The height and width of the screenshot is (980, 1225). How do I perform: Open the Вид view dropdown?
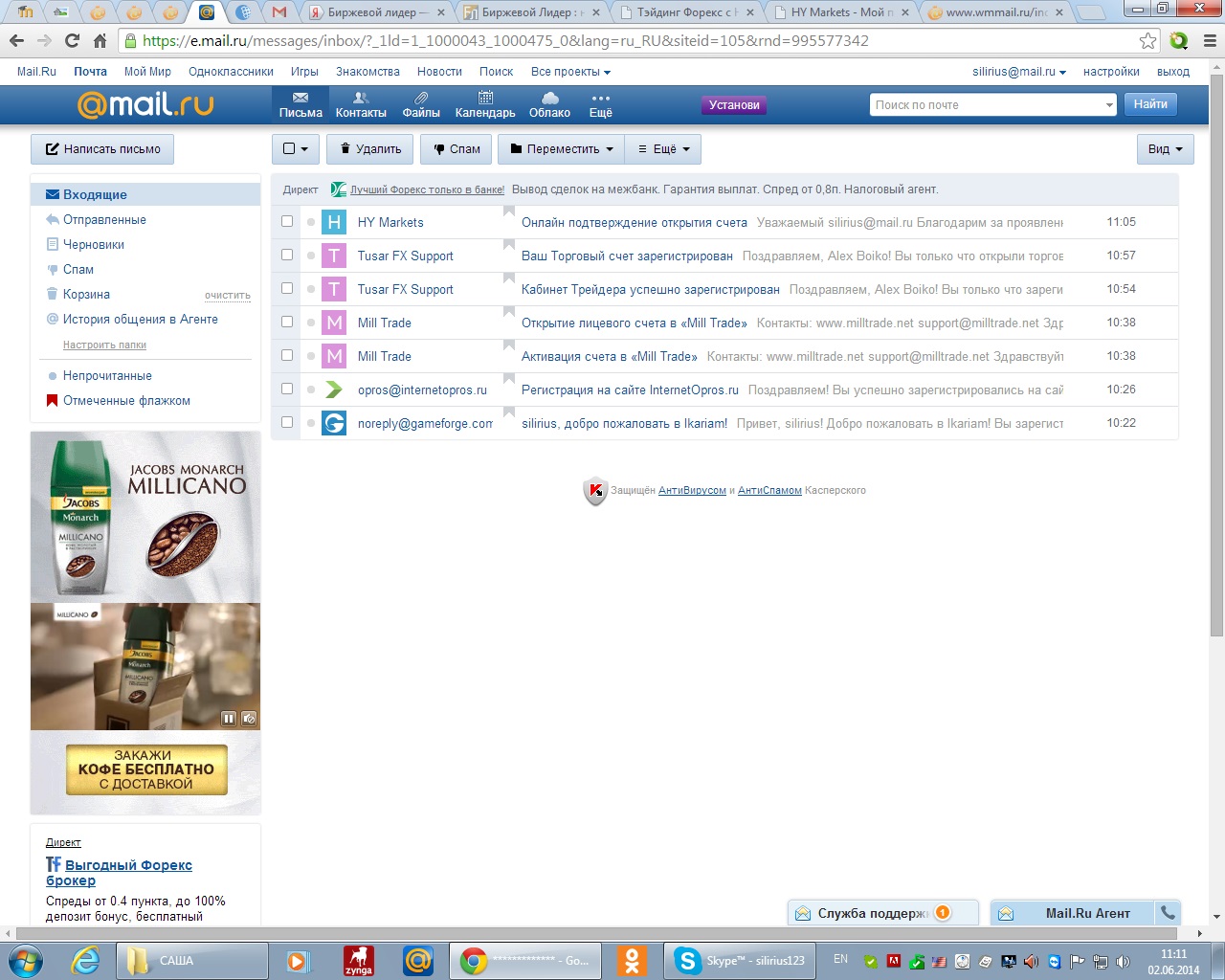1165,149
